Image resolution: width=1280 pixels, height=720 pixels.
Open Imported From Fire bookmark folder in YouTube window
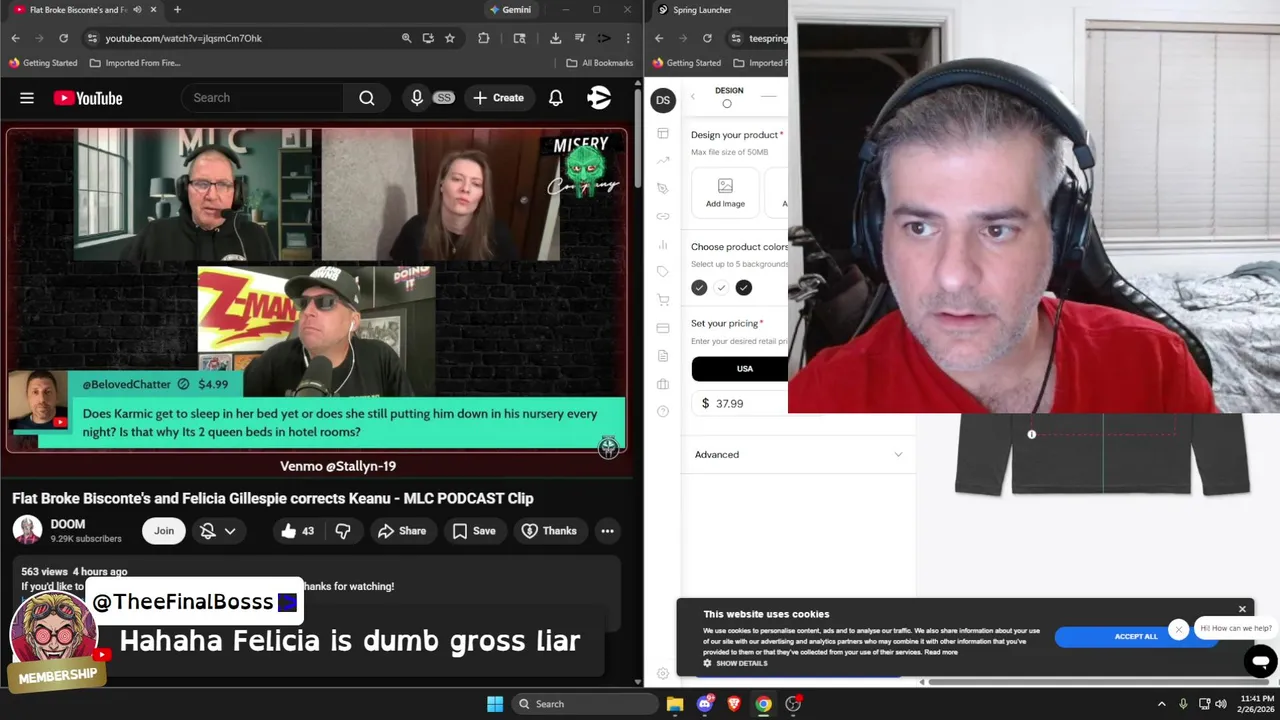[x=135, y=63]
